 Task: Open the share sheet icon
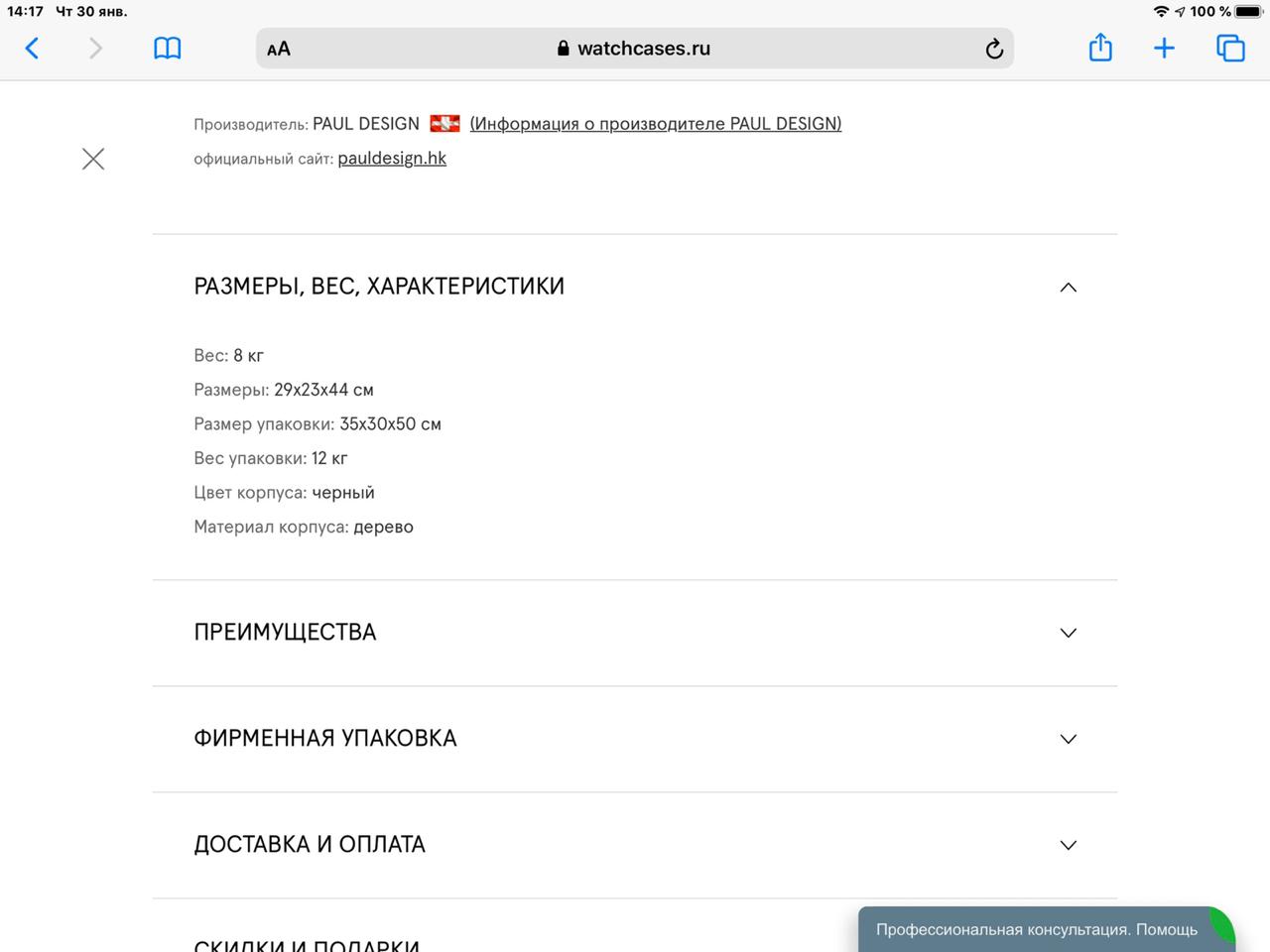click(x=1100, y=47)
